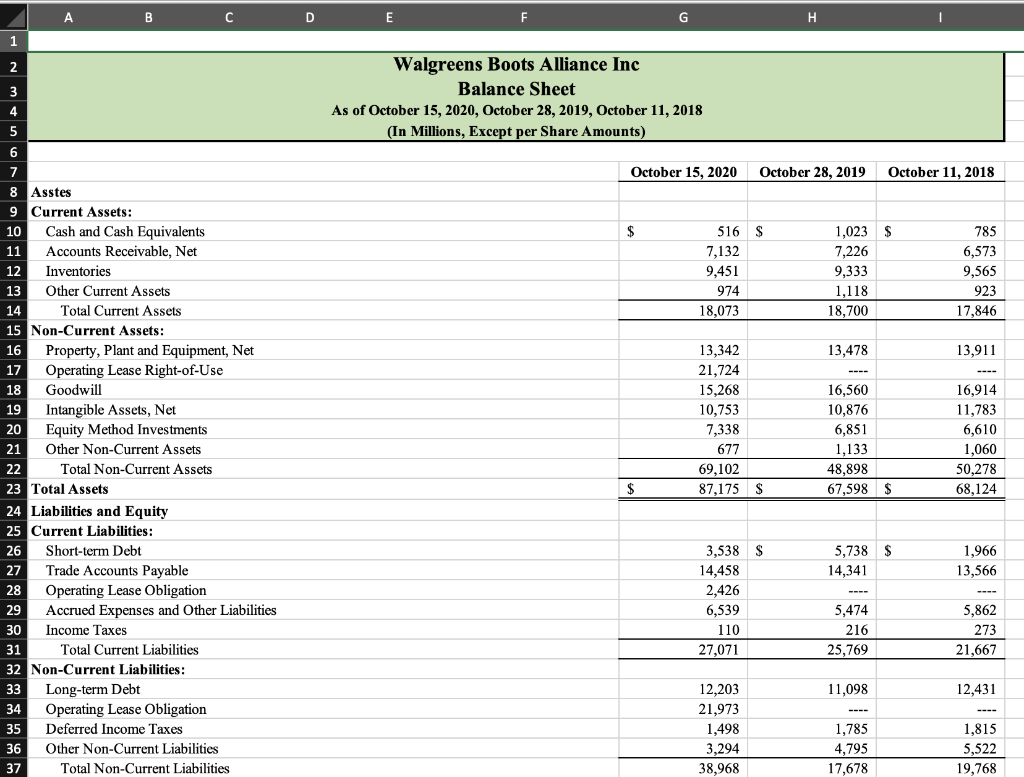Click the Walgreens Boots Alliance Inc title cell

click(x=516, y=63)
